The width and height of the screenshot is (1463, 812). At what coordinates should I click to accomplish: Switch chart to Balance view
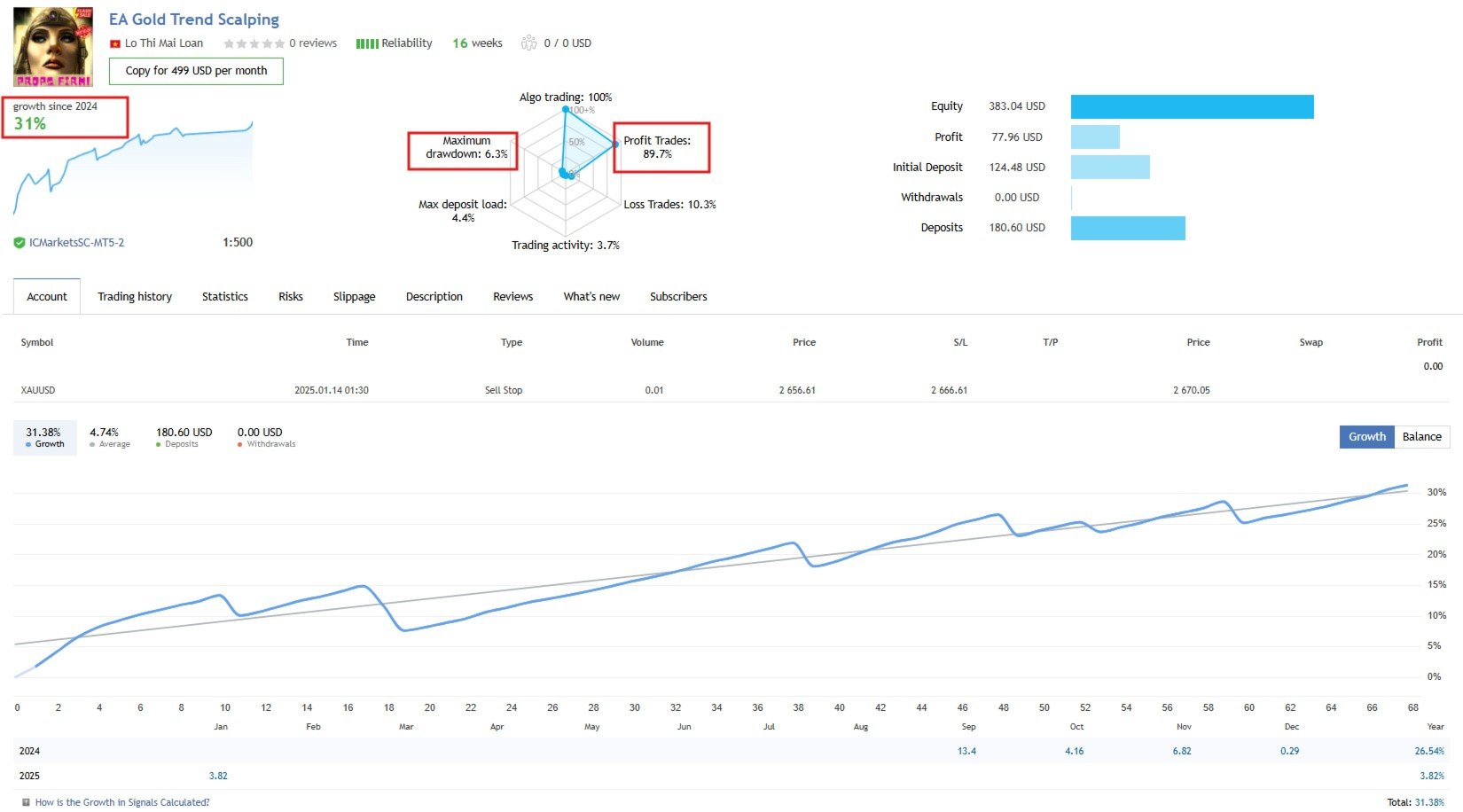click(1421, 437)
